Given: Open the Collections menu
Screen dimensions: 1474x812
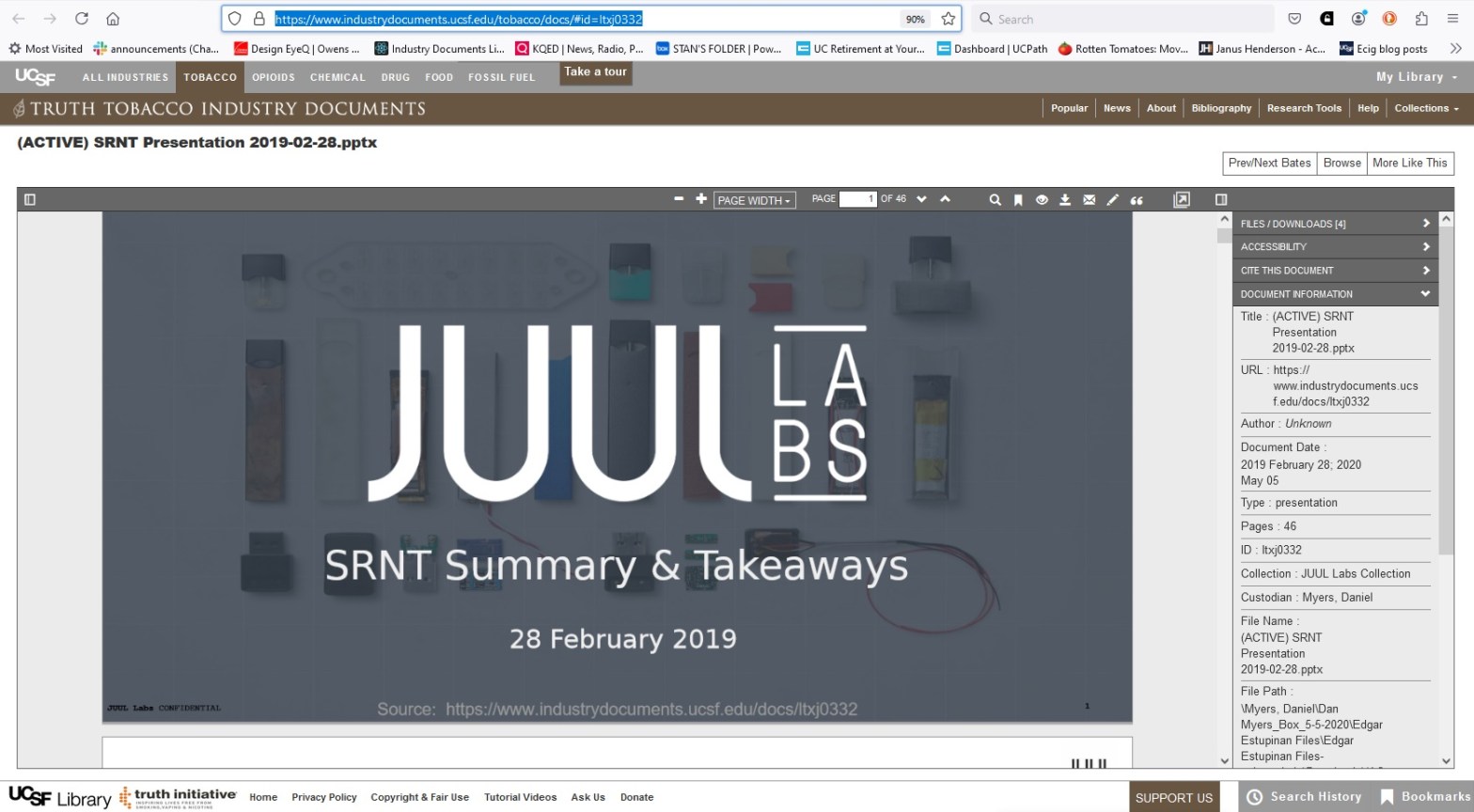Looking at the screenshot, I should click(1426, 108).
